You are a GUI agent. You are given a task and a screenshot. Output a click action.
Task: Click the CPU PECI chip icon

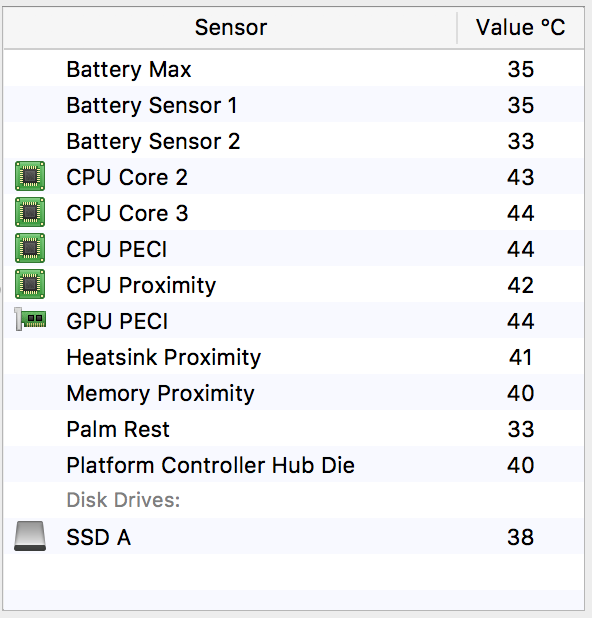(x=30, y=248)
